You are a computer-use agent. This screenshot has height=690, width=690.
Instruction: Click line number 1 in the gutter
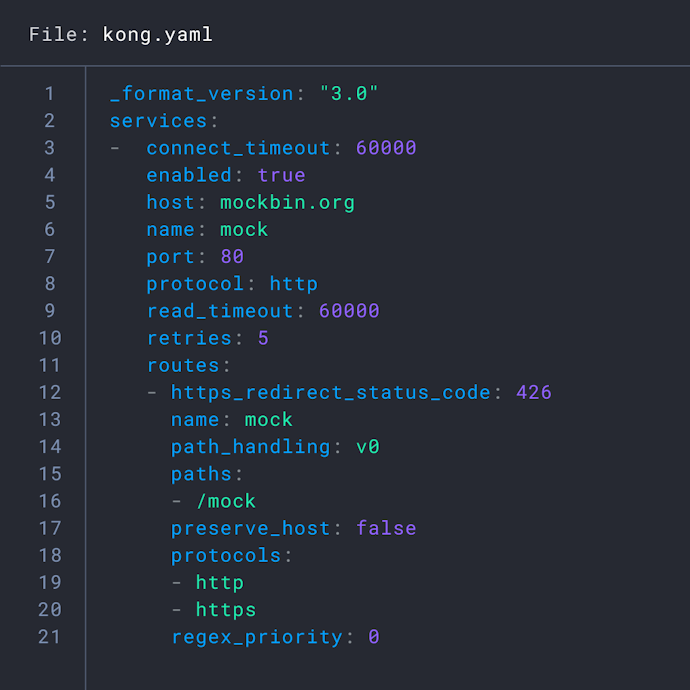click(x=50, y=94)
